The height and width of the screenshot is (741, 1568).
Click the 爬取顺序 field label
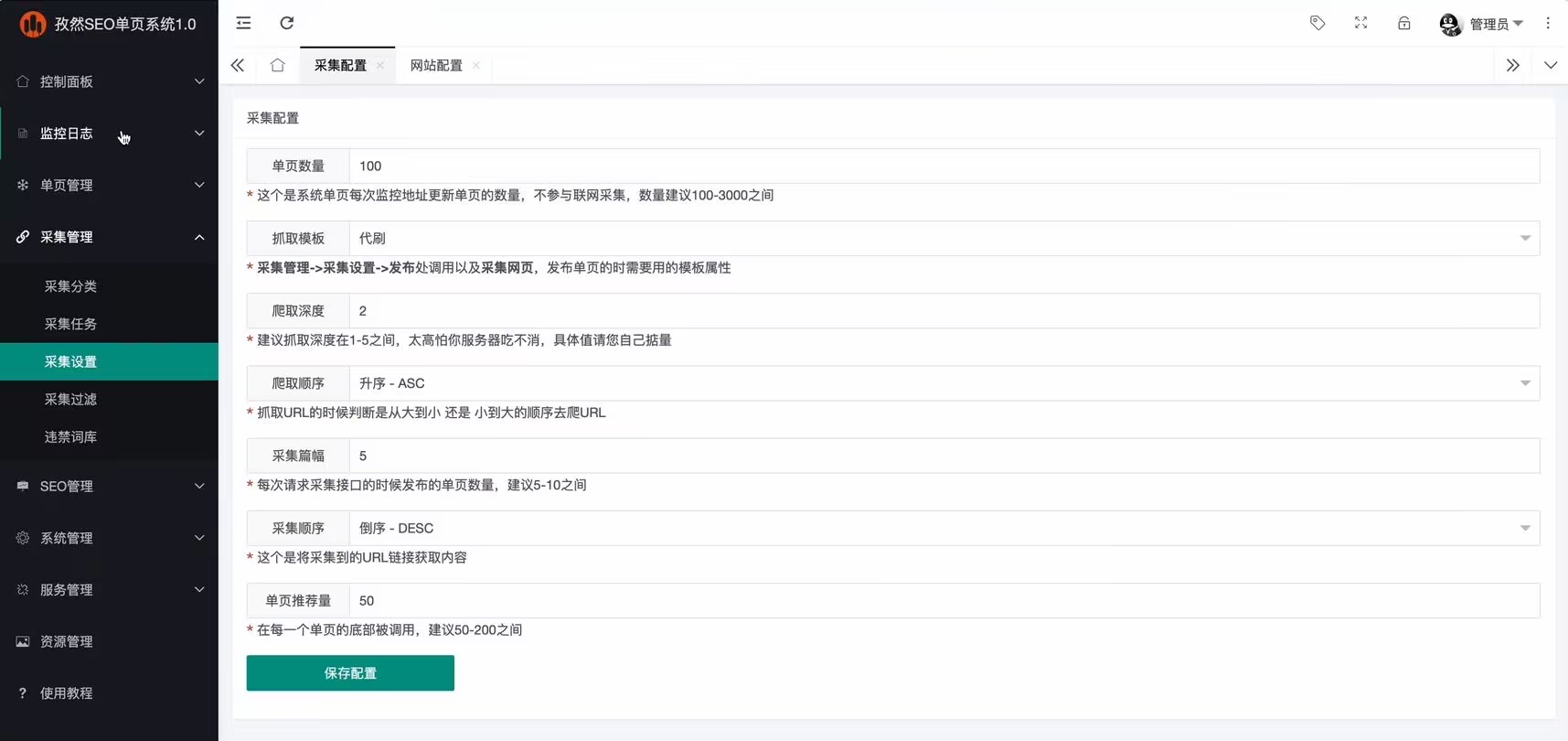click(x=298, y=383)
